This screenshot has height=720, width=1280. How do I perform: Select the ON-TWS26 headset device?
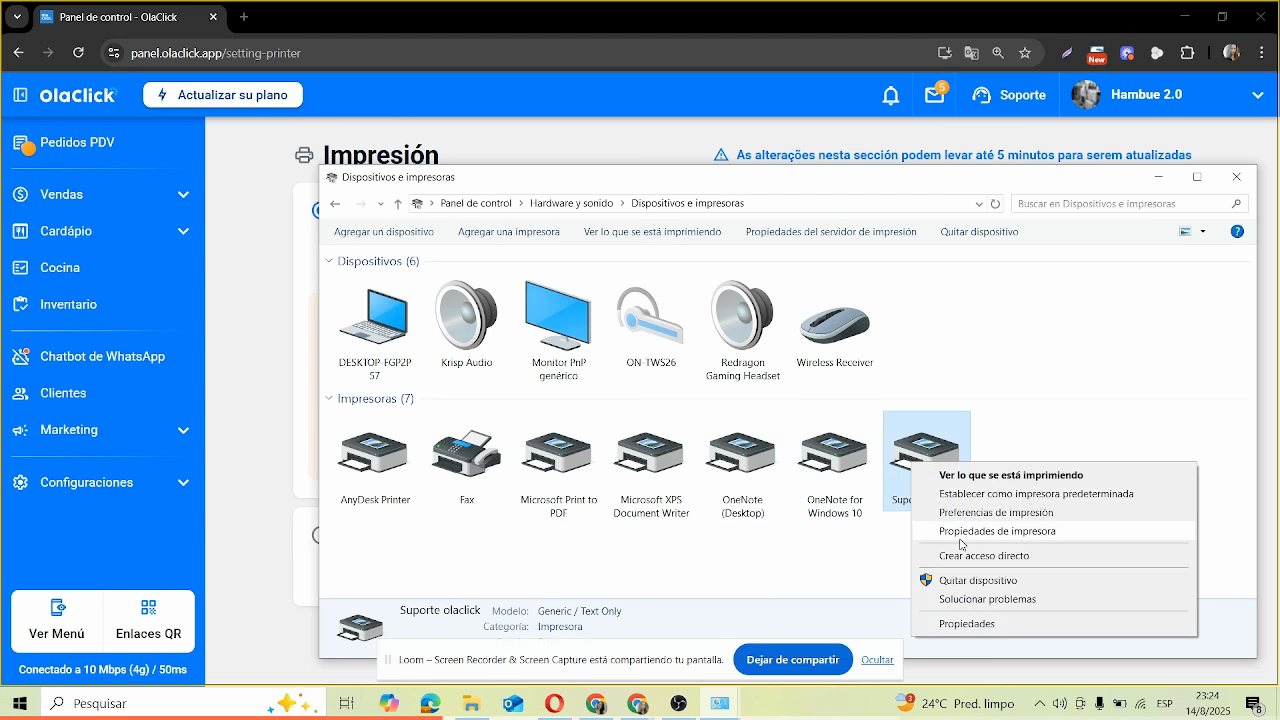[650, 325]
